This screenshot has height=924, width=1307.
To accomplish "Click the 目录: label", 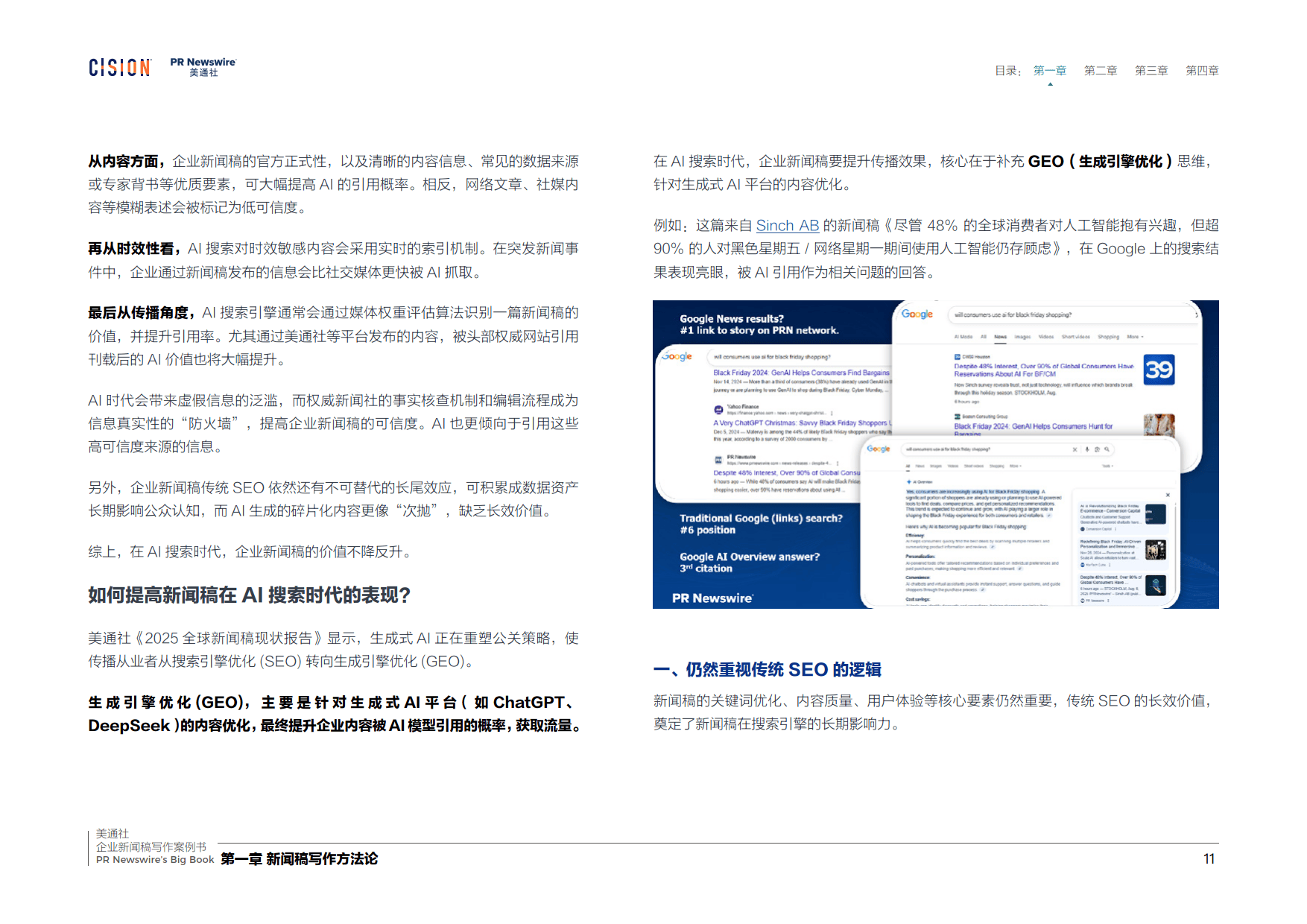I will tap(1008, 71).
